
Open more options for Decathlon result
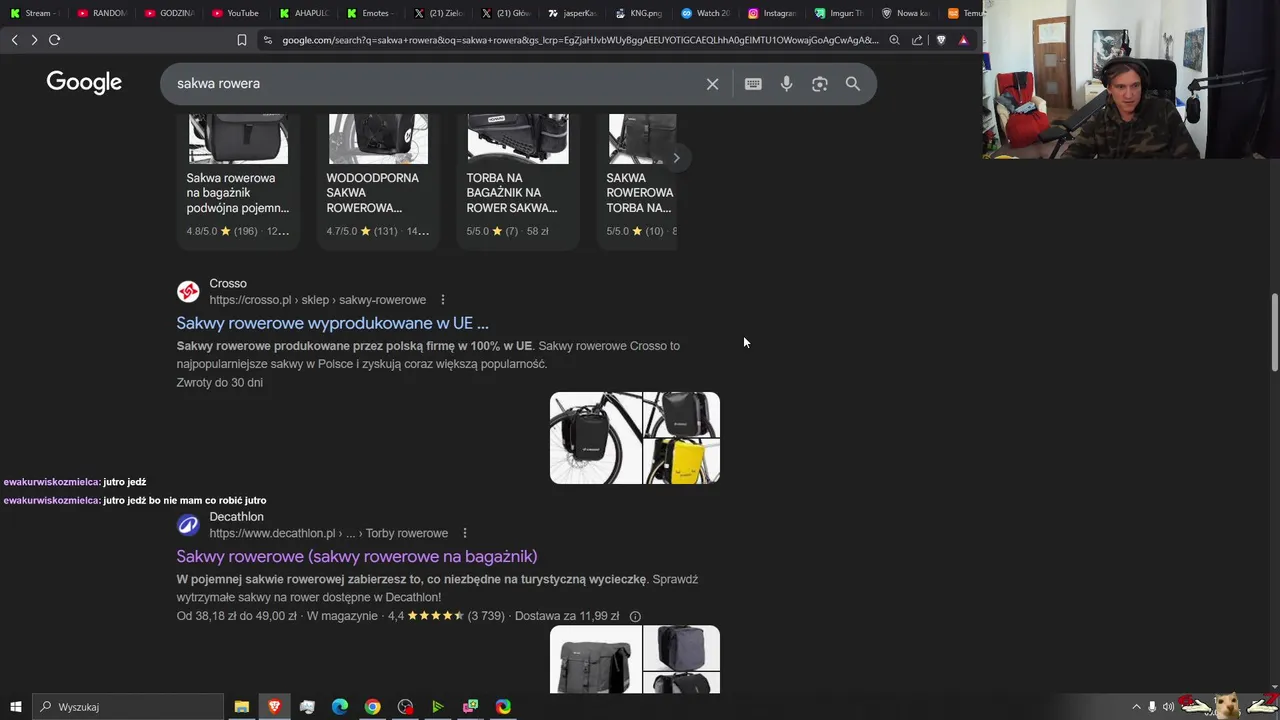tap(464, 533)
